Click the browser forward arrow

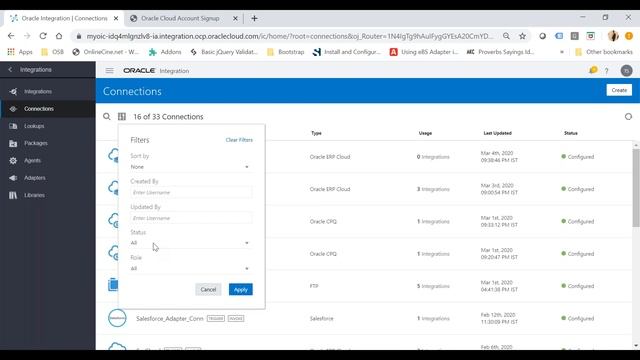pyautogui.click(x=27, y=36)
